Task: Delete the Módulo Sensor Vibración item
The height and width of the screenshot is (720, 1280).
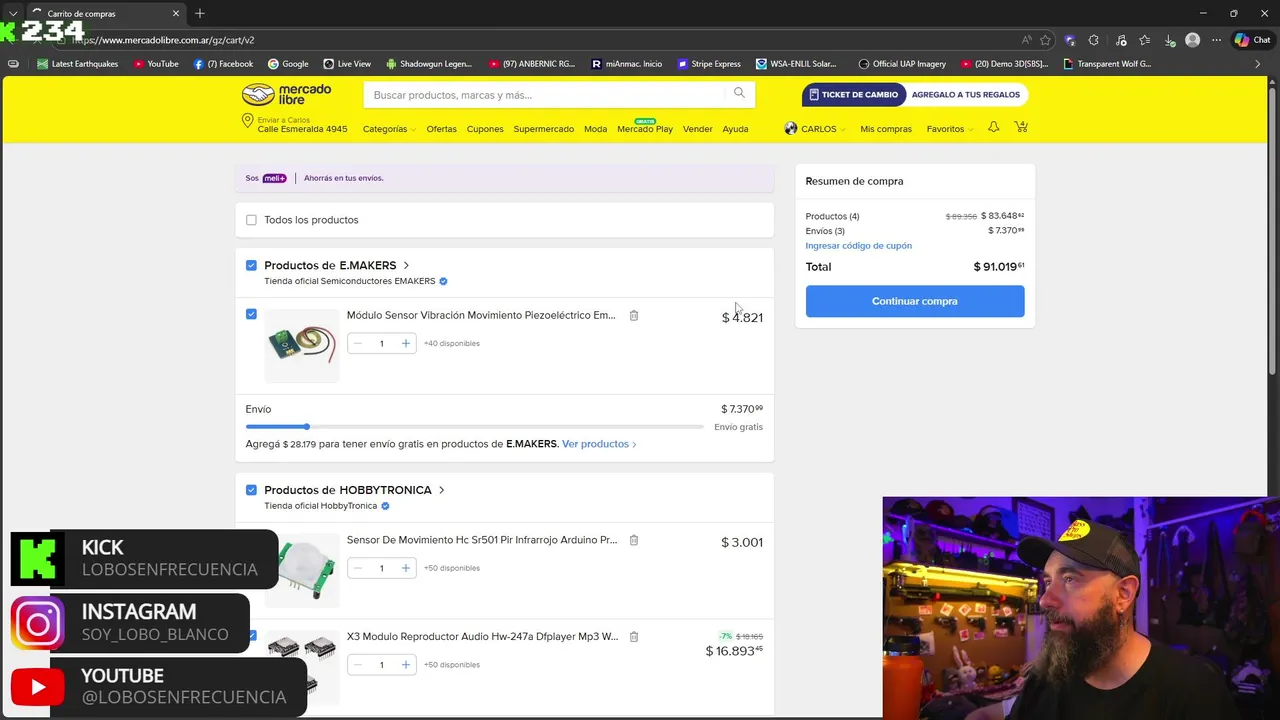Action: pyautogui.click(x=634, y=315)
